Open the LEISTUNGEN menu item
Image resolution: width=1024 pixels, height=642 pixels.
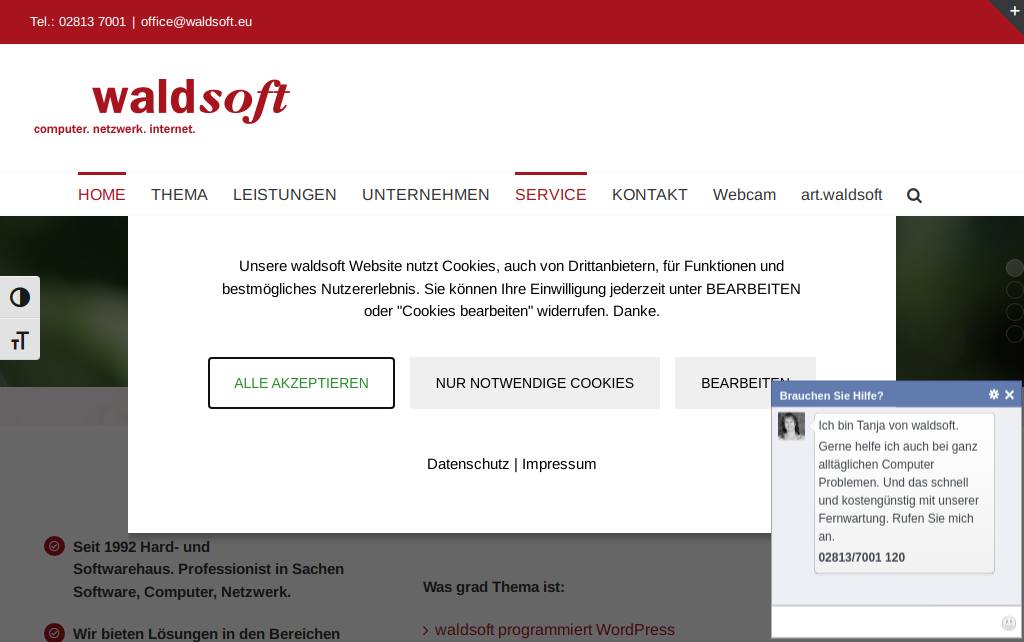[285, 195]
